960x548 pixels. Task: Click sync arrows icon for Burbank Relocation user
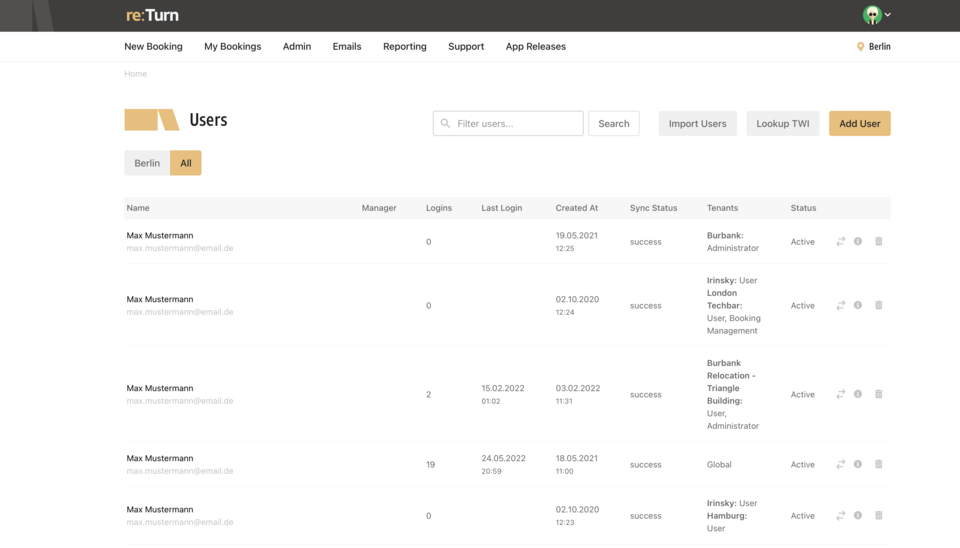[x=840, y=394]
